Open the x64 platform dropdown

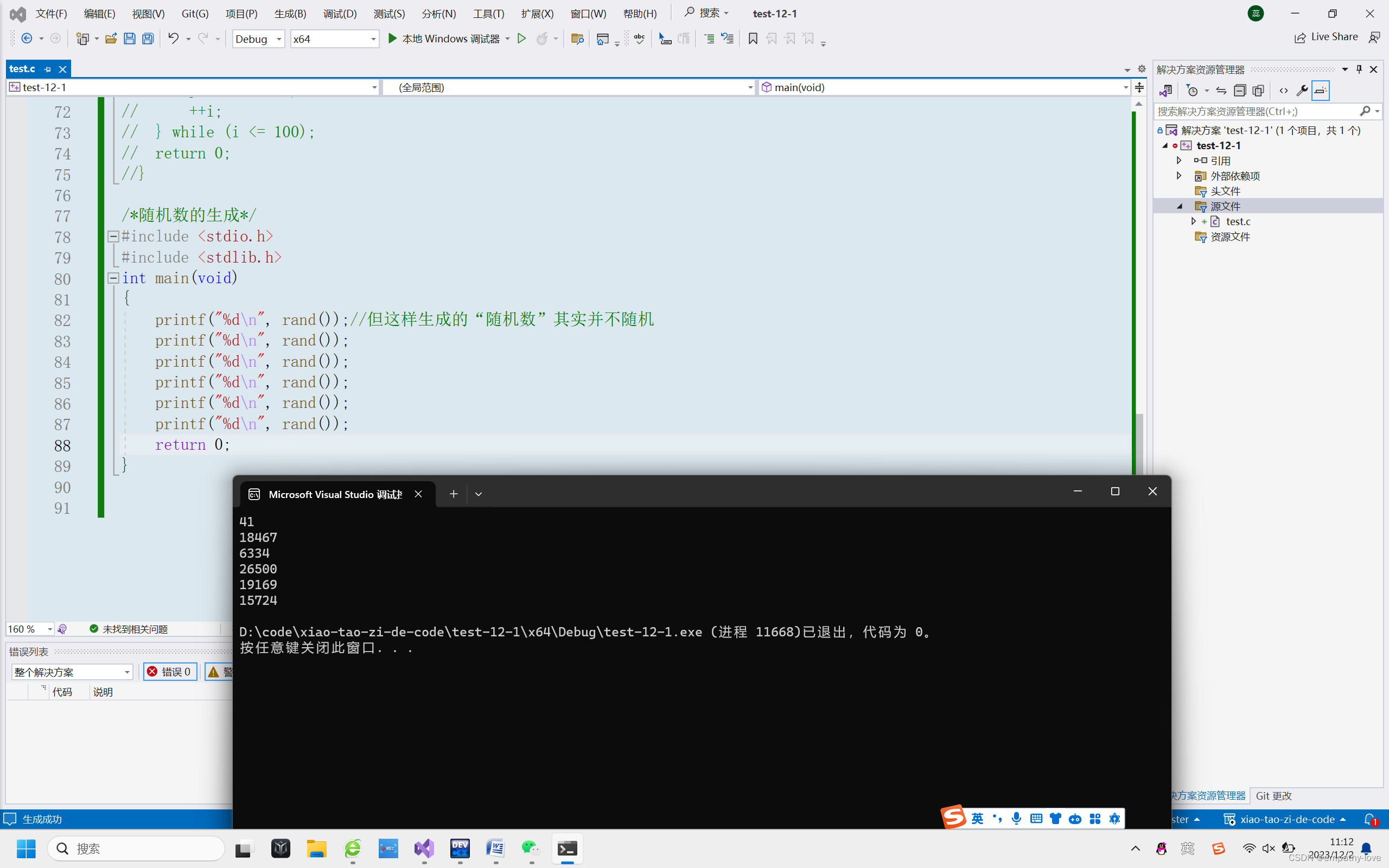tap(334, 39)
